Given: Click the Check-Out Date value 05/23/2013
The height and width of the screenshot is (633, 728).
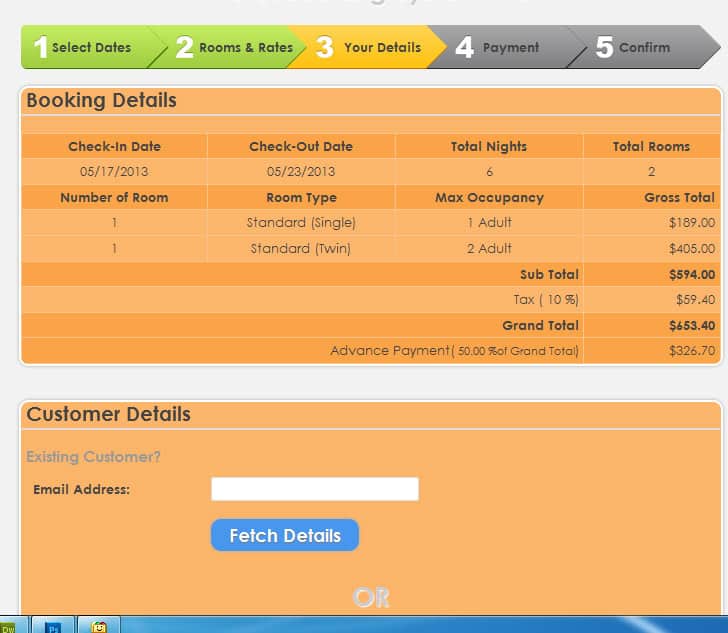Looking at the screenshot, I should [301, 171].
